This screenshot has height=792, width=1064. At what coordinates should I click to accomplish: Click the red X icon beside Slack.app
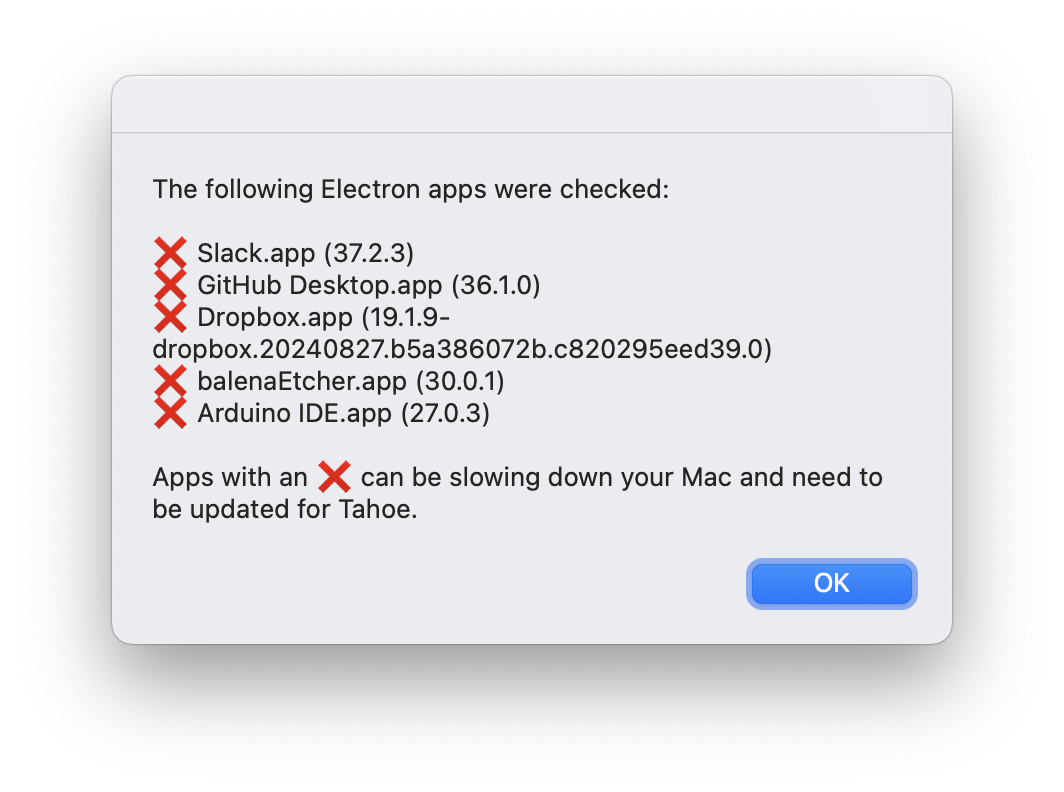(171, 253)
